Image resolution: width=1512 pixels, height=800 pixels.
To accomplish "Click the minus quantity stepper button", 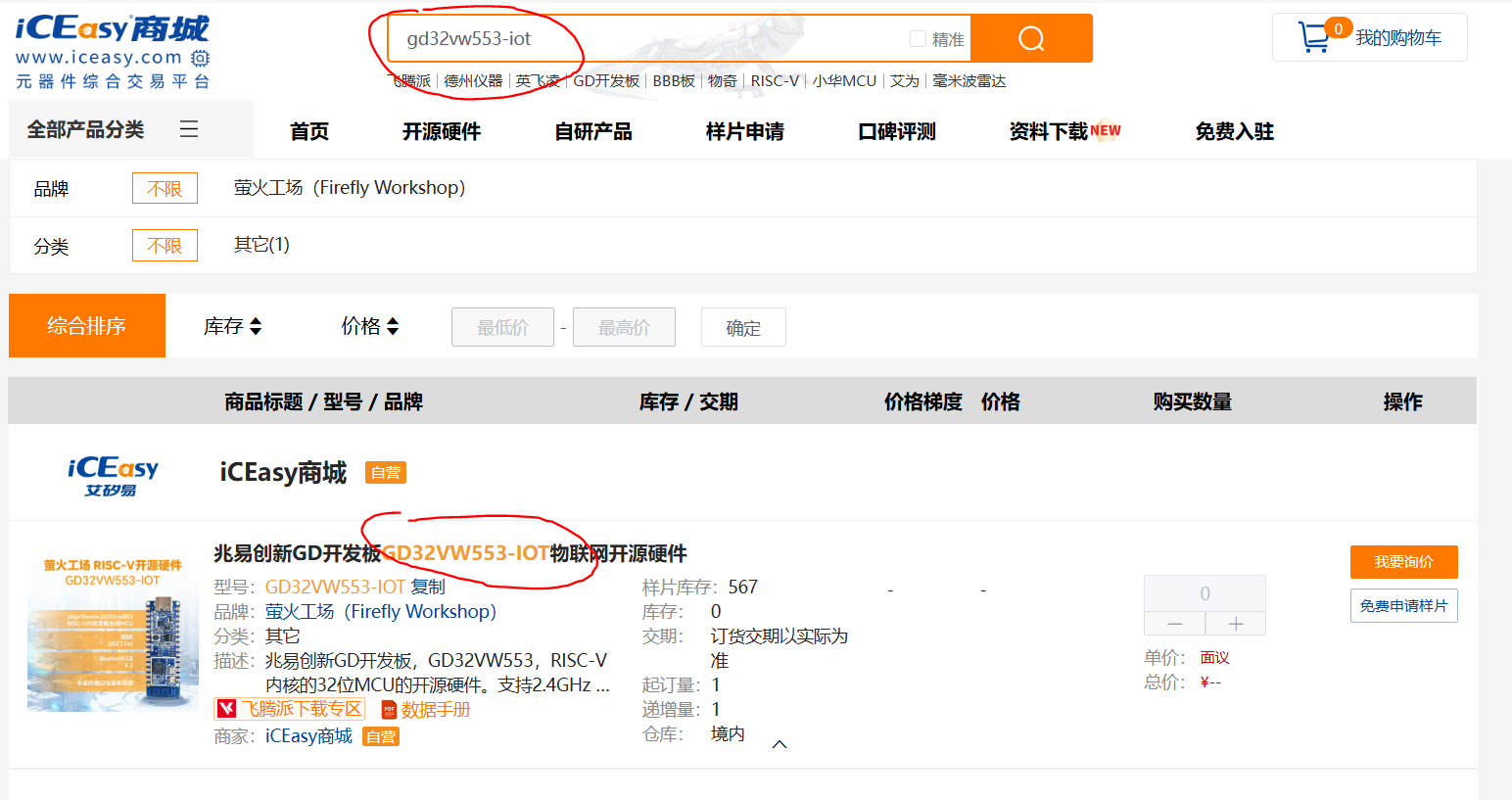I will 1174,624.
